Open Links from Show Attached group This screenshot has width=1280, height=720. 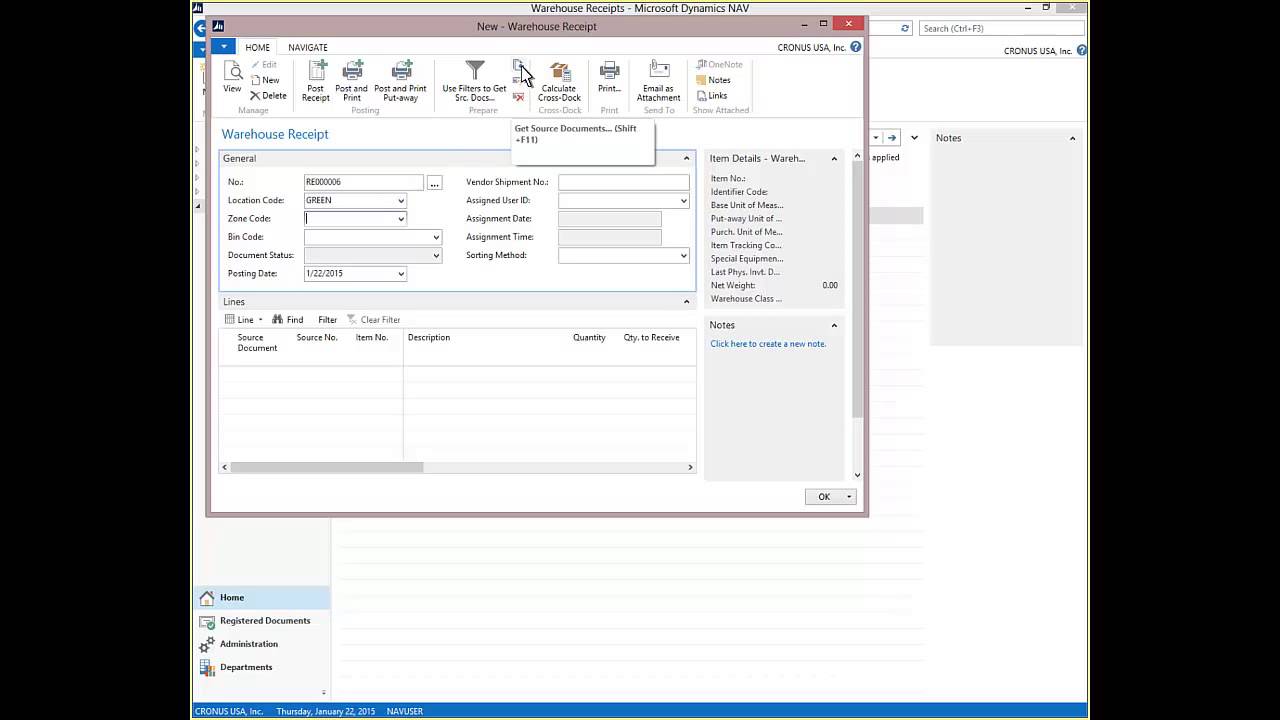pos(712,96)
